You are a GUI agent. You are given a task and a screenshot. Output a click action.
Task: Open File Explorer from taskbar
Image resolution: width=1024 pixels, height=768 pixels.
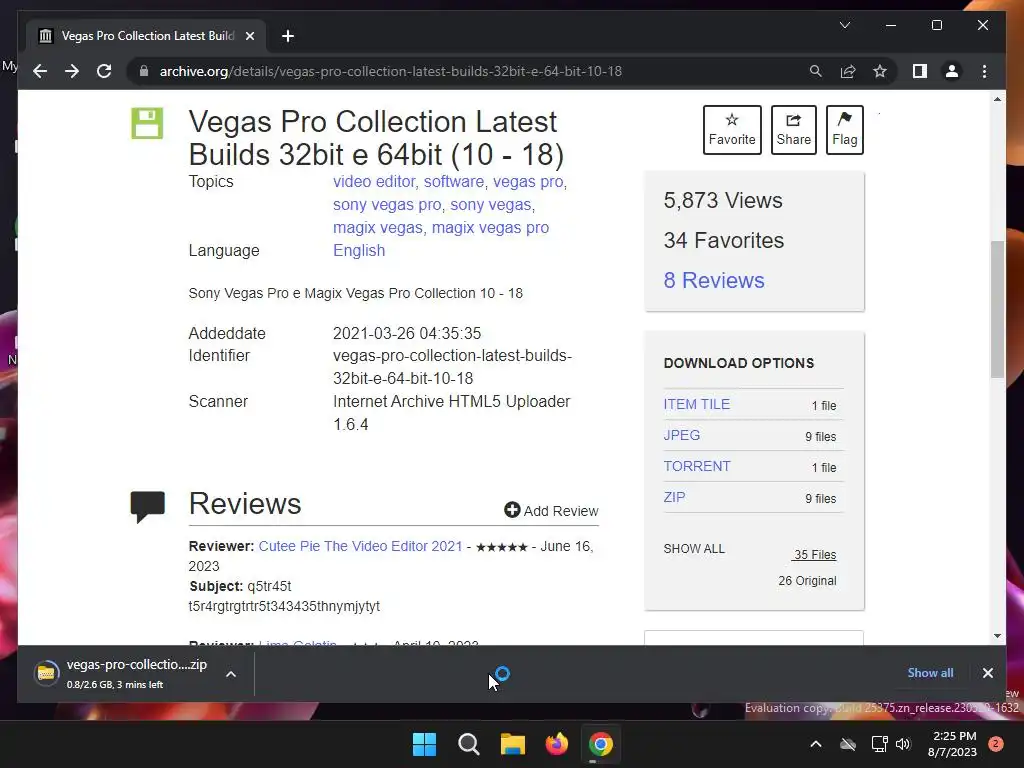click(513, 744)
